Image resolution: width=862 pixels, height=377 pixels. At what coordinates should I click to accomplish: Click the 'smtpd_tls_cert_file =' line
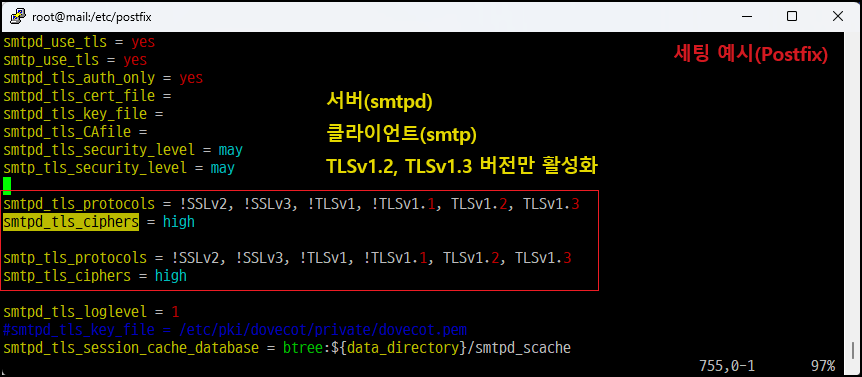(87, 96)
